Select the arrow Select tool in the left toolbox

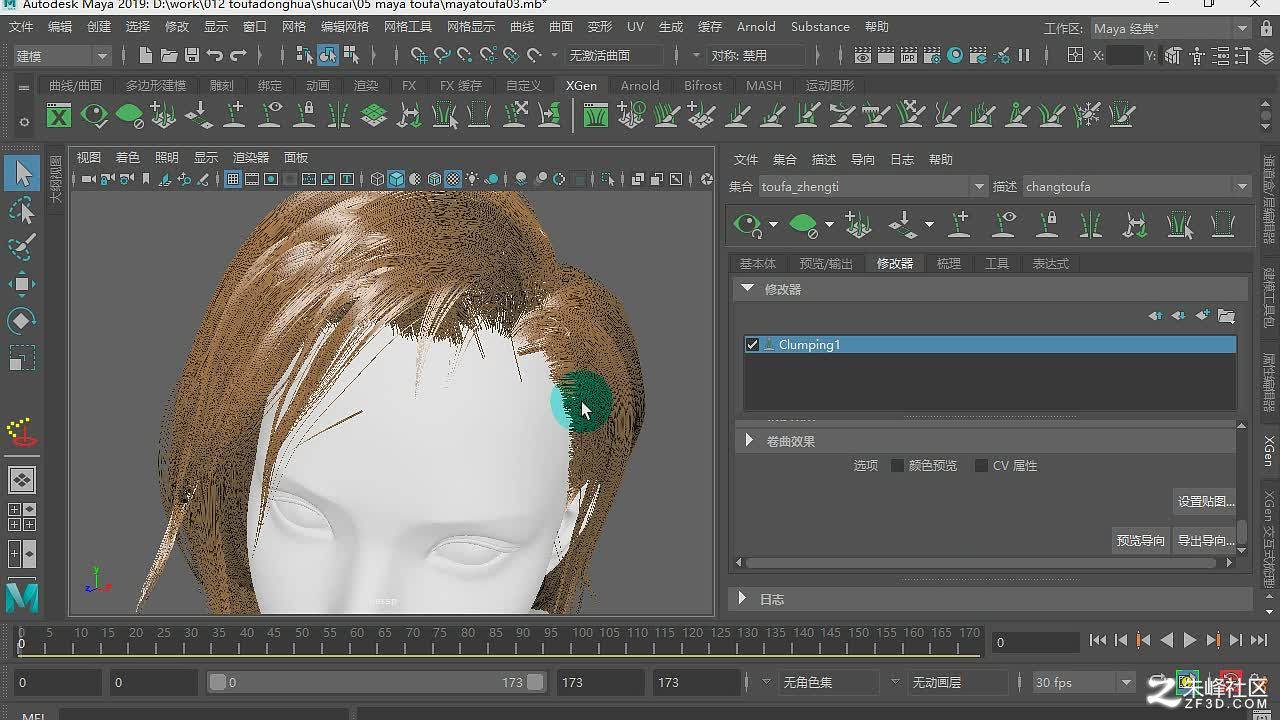tap(22, 174)
